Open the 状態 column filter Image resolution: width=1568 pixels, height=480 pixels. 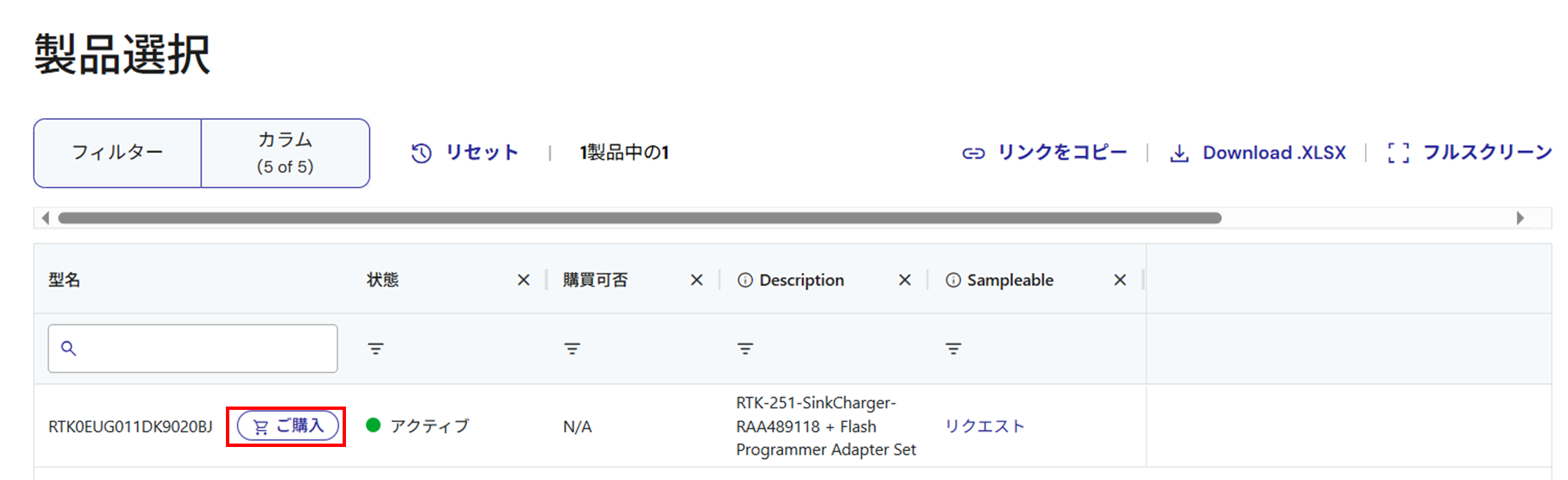(376, 349)
